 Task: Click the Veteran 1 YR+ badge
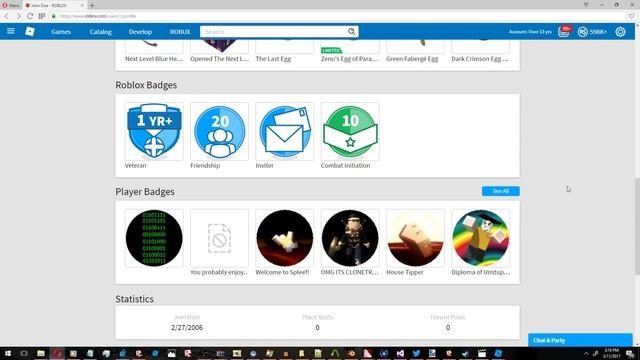tap(154, 131)
